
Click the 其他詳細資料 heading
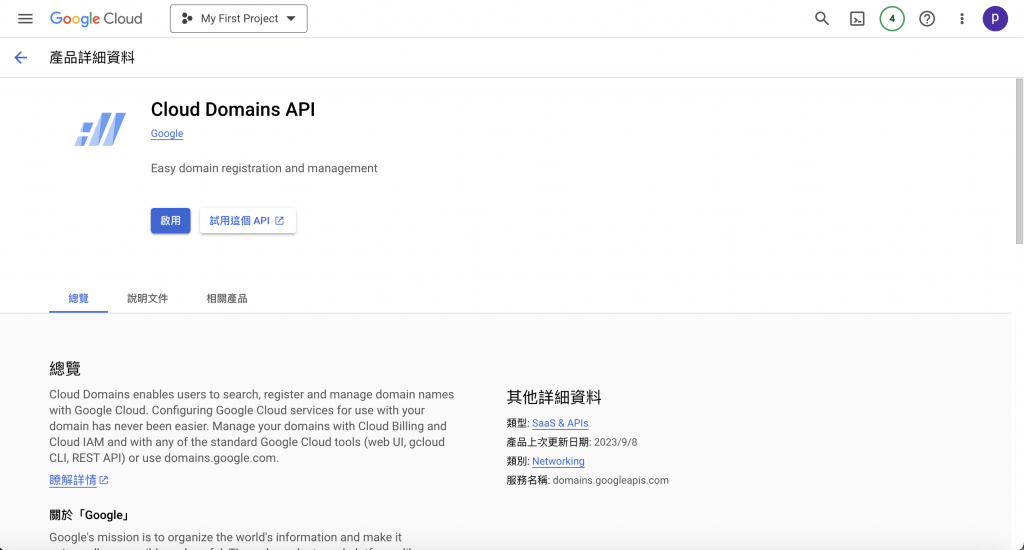point(554,397)
